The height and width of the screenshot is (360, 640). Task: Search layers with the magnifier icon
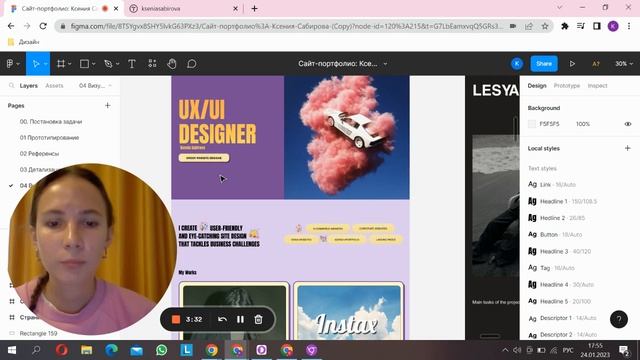11,86
